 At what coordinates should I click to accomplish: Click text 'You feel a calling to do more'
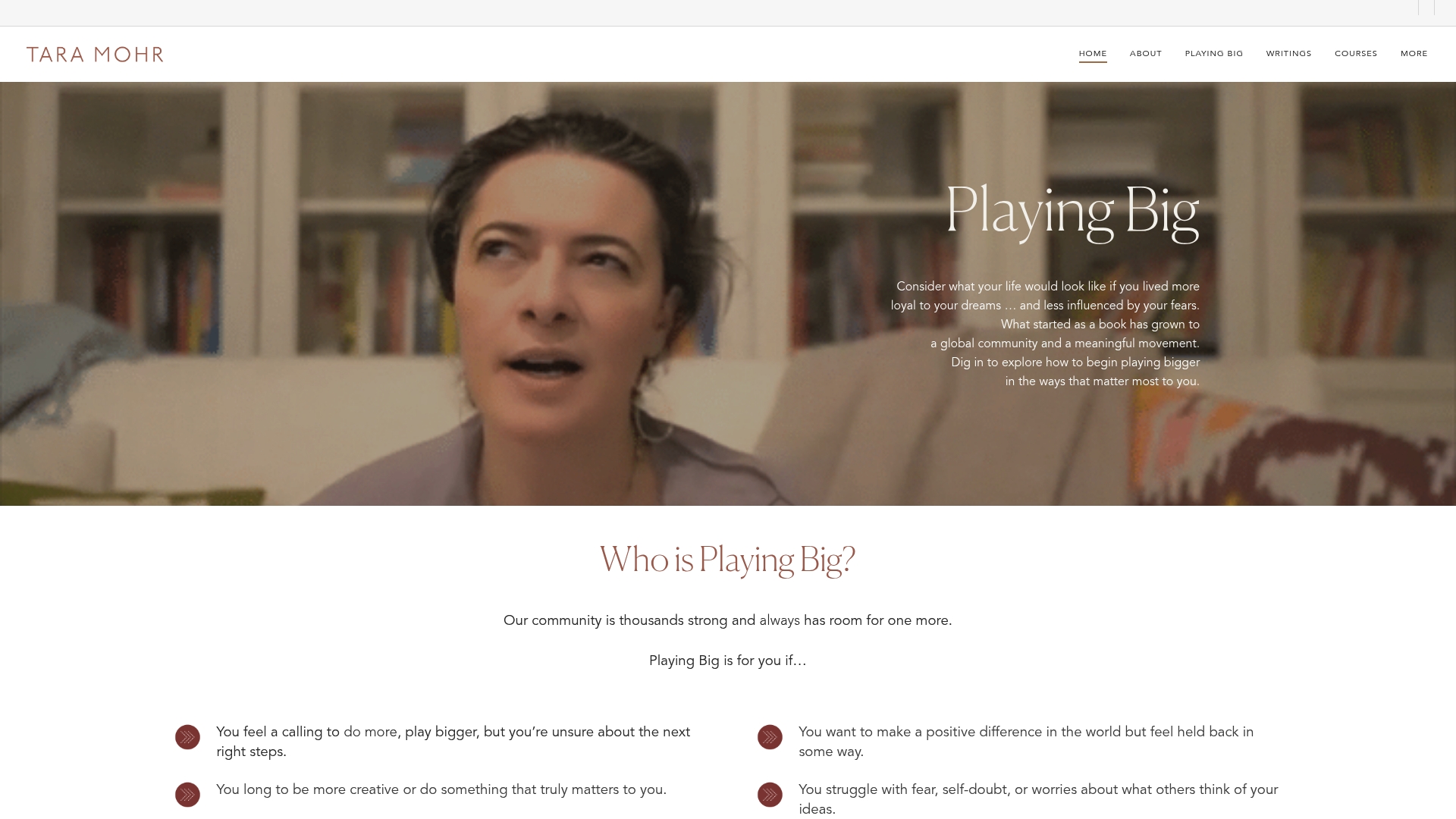453,742
